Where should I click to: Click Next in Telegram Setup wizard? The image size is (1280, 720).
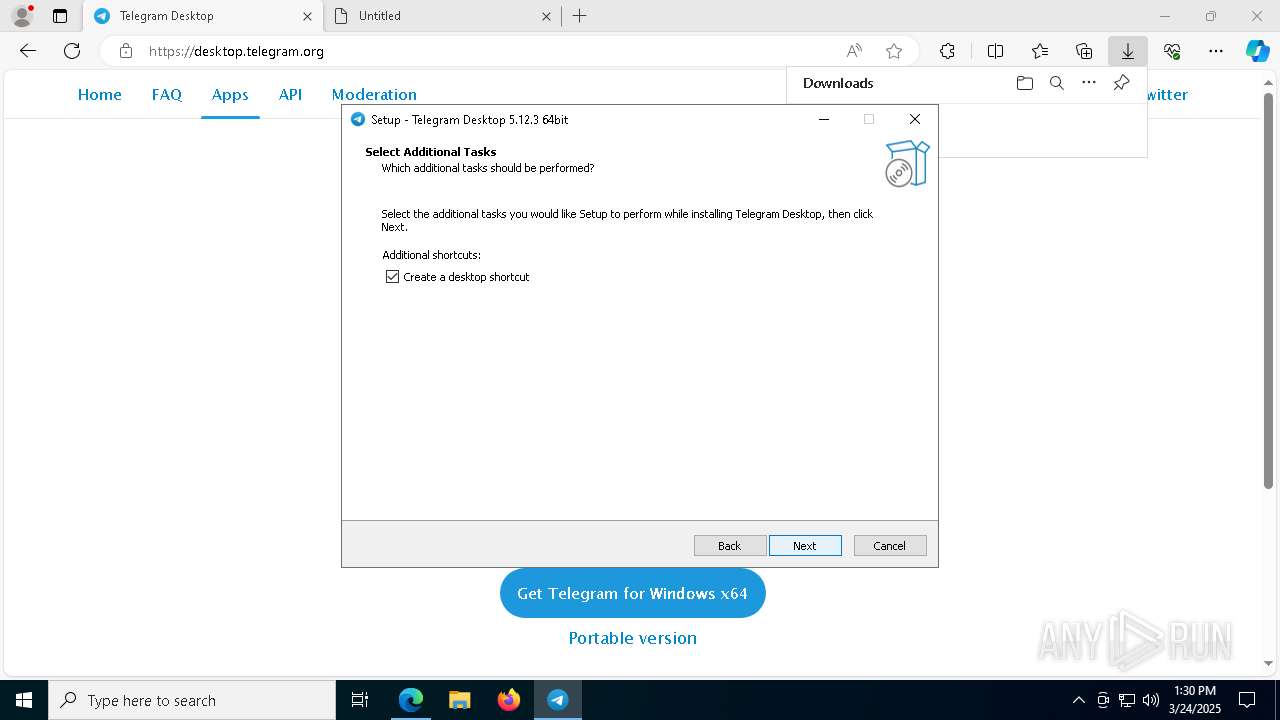click(x=805, y=545)
